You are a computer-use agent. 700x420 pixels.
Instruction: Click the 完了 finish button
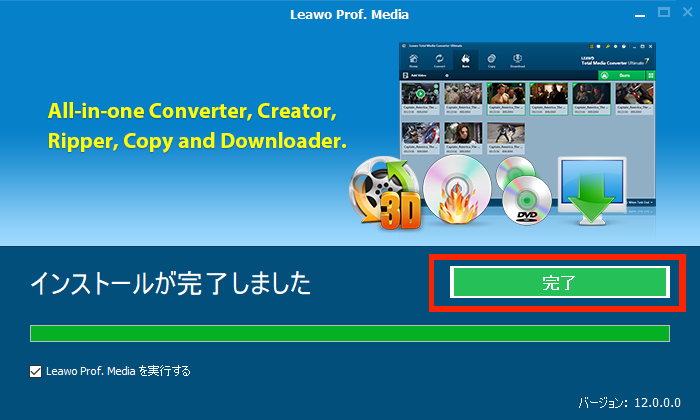pos(559,282)
